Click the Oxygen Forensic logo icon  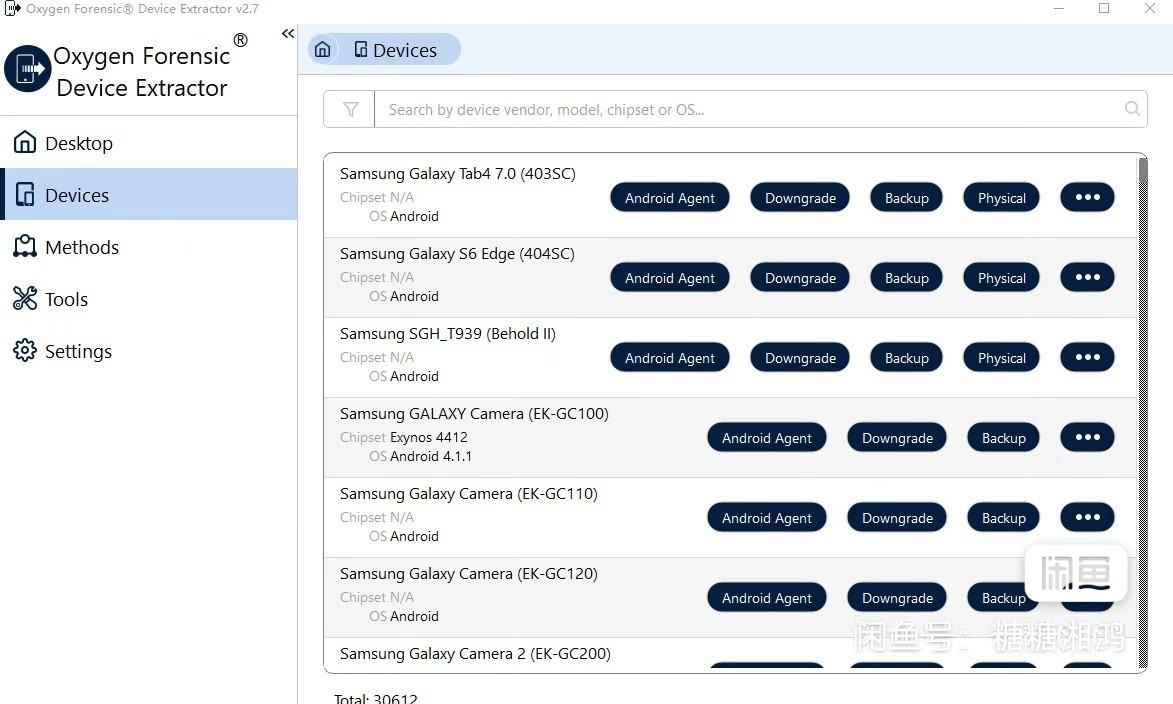coord(28,69)
